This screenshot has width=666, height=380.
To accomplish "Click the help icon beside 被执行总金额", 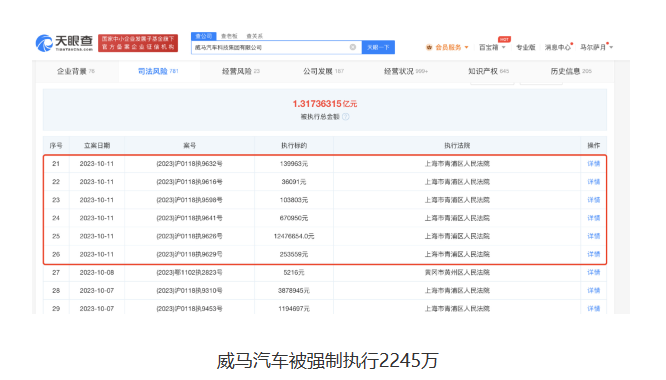I will [346, 117].
